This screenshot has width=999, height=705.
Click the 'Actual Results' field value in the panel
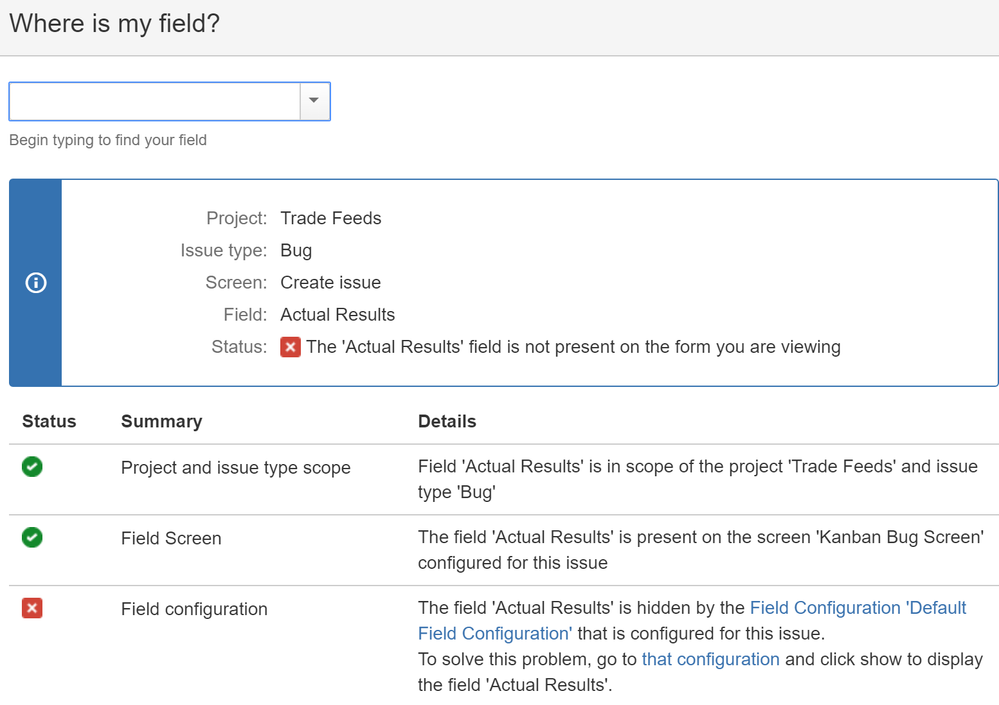(337, 314)
